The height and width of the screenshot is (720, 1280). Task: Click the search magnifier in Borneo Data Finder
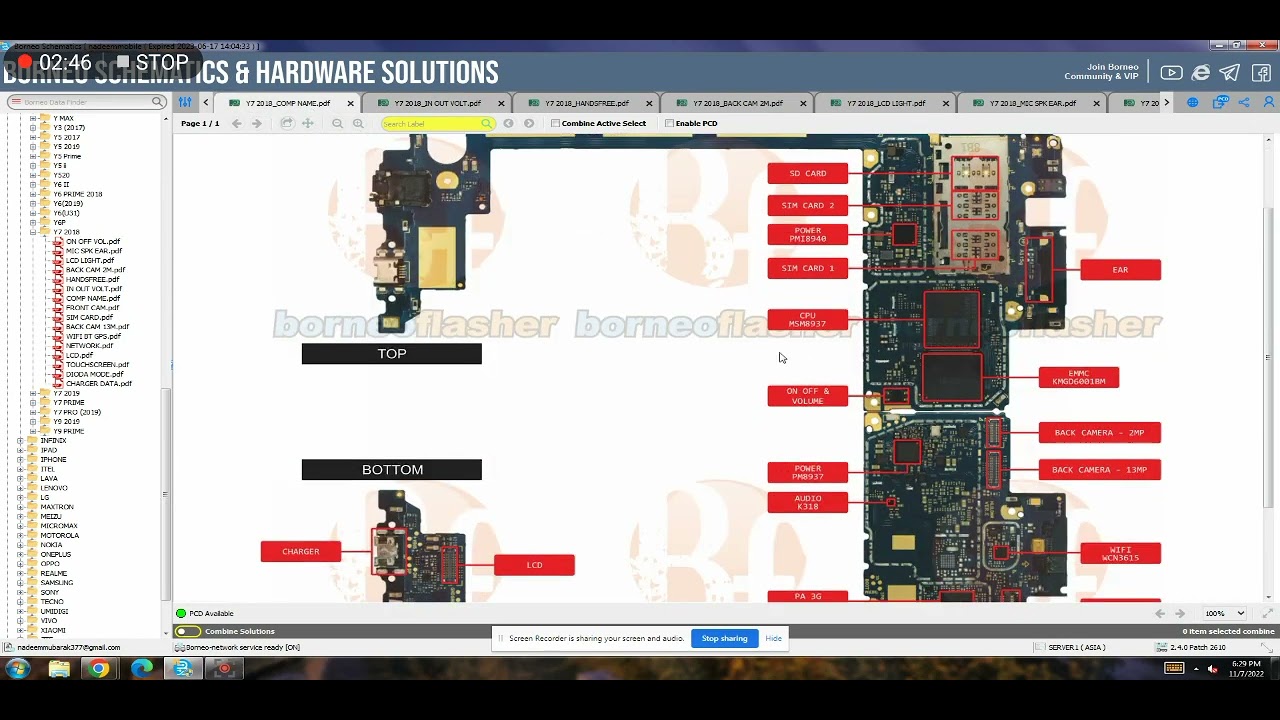157,102
